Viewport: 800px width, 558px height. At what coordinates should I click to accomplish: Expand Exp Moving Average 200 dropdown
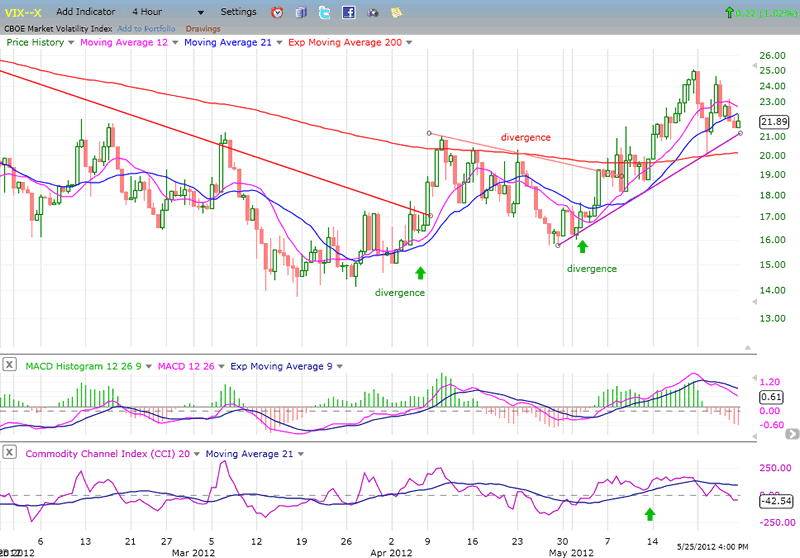coord(405,43)
